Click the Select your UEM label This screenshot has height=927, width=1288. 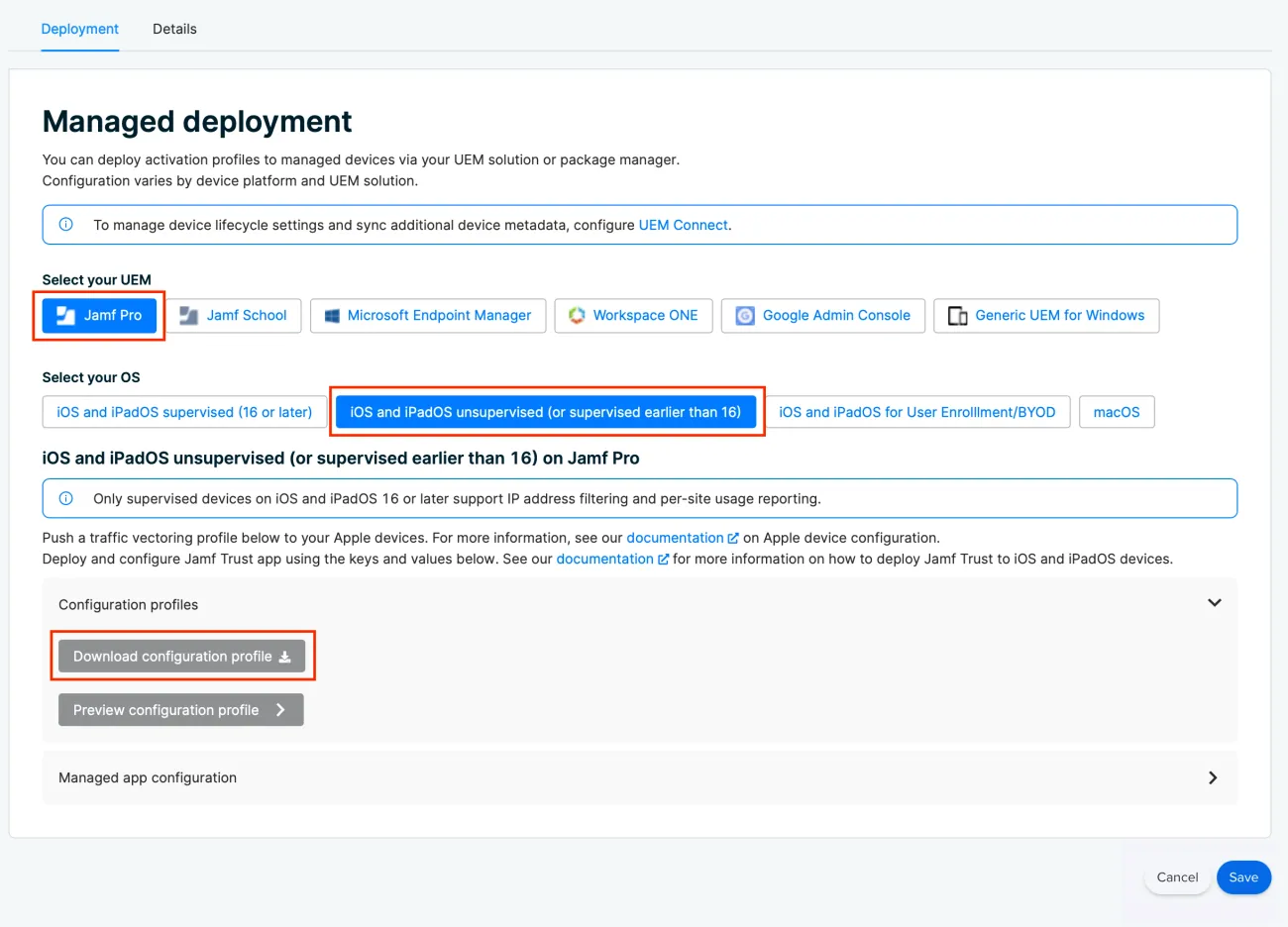[x=97, y=280]
